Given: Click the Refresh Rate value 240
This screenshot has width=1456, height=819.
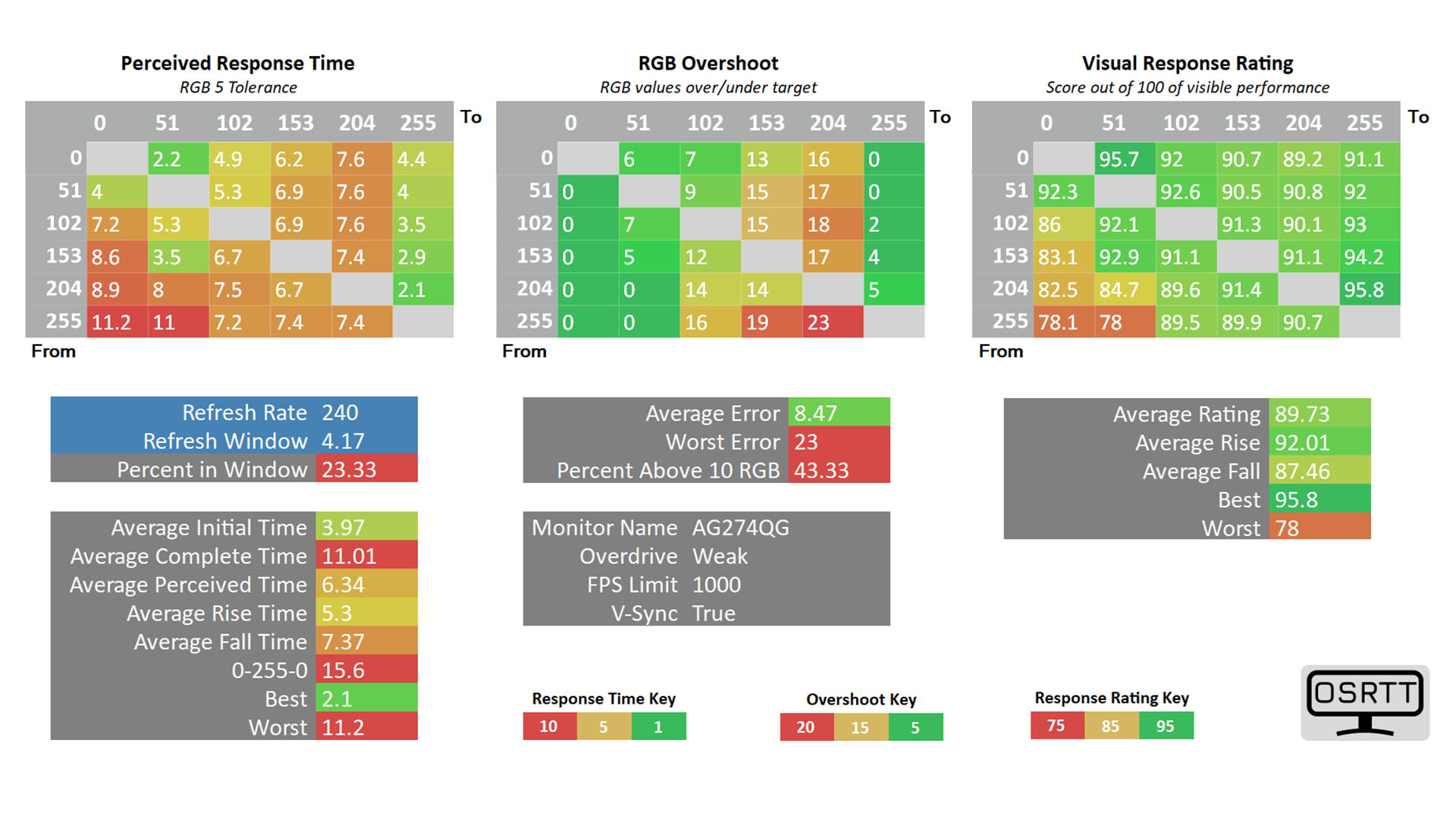Looking at the screenshot, I should pyautogui.click(x=340, y=413).
